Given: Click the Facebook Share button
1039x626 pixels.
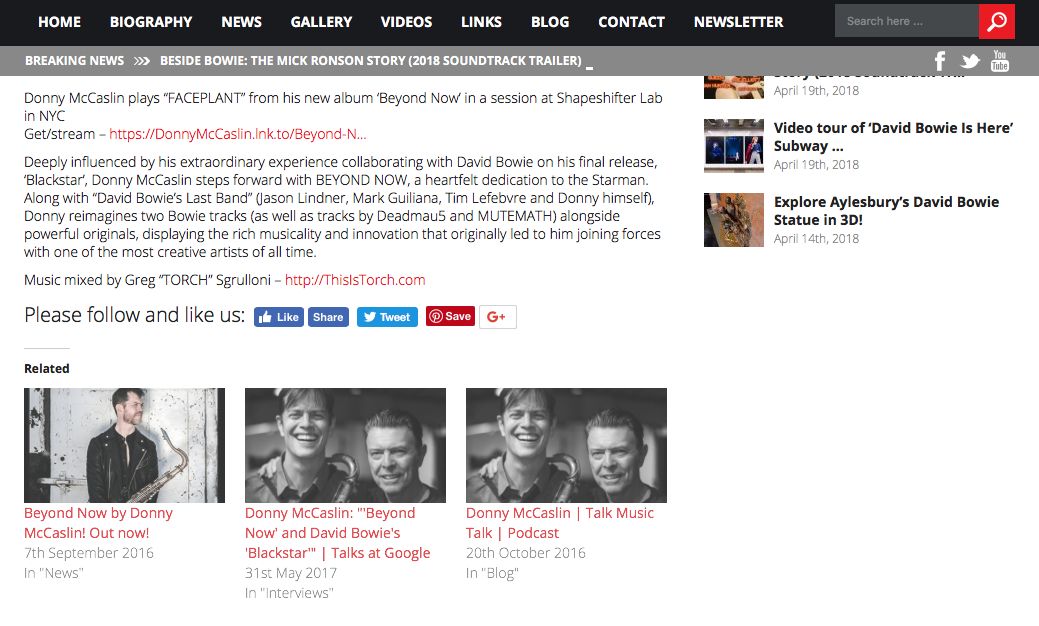Looking at the screenshot, I should click(328, 317).
